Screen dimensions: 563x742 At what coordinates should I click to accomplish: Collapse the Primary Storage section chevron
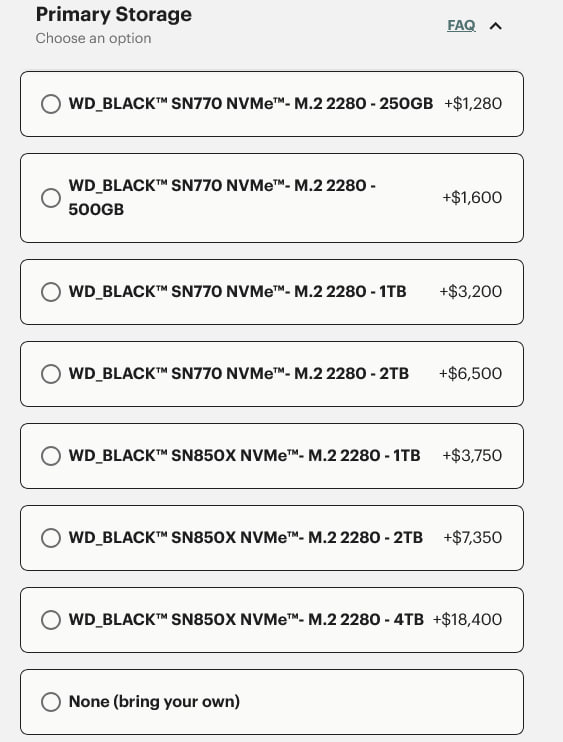pos(495,26)
